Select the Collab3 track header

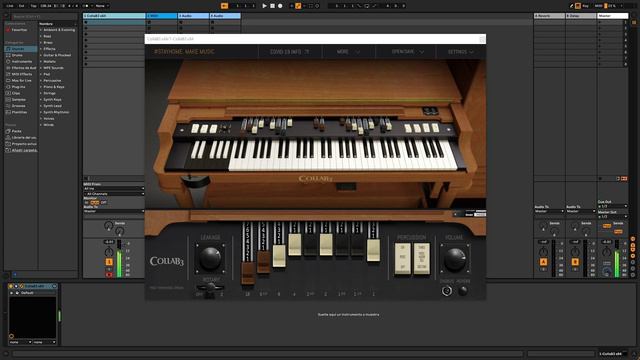(x=114, y=16)
